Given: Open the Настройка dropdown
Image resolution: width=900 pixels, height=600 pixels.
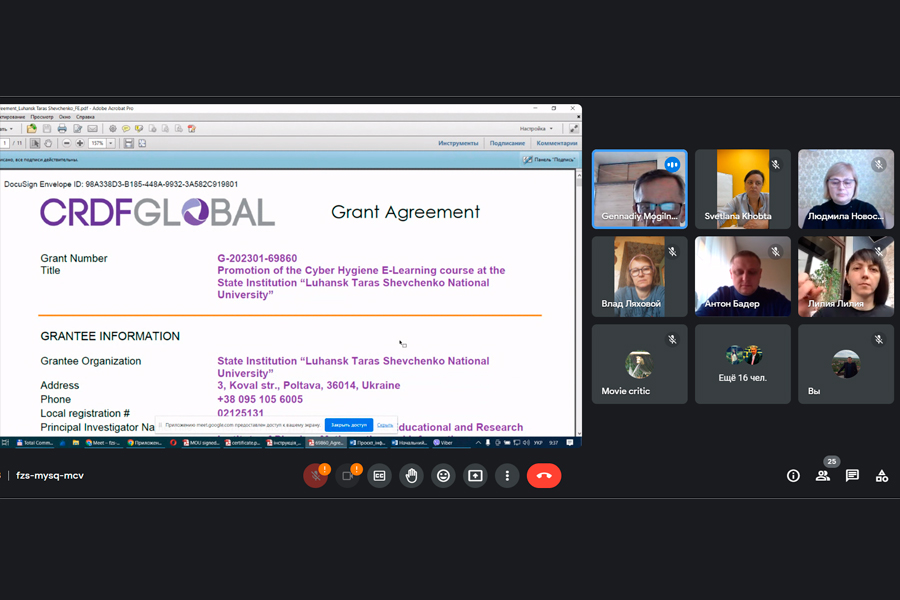Looking at the screenshot, I should coord(536,129).
